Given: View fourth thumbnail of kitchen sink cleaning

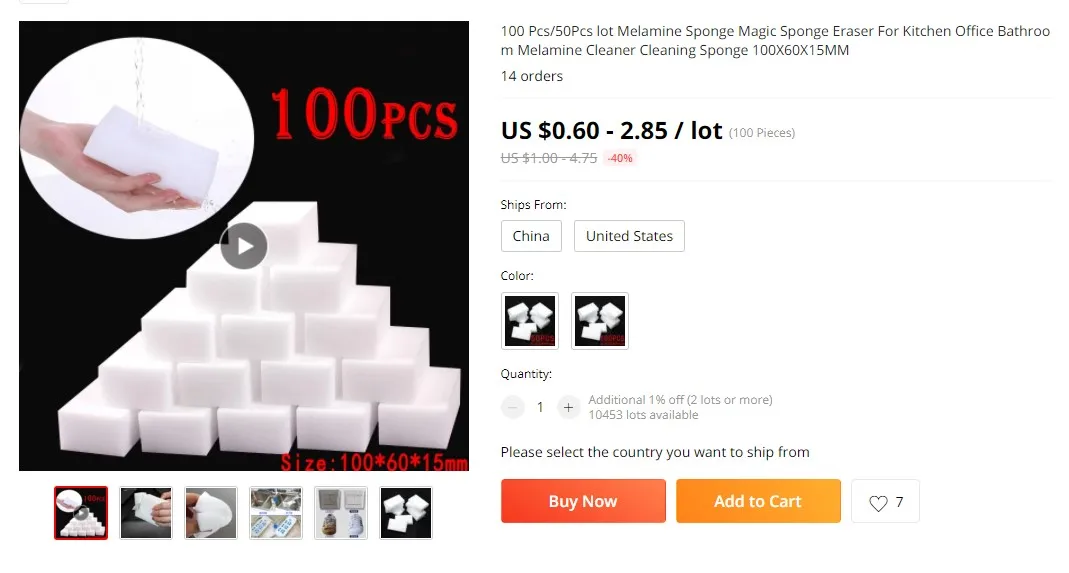Looking at the screenshot, I should (x=276, y=513).
